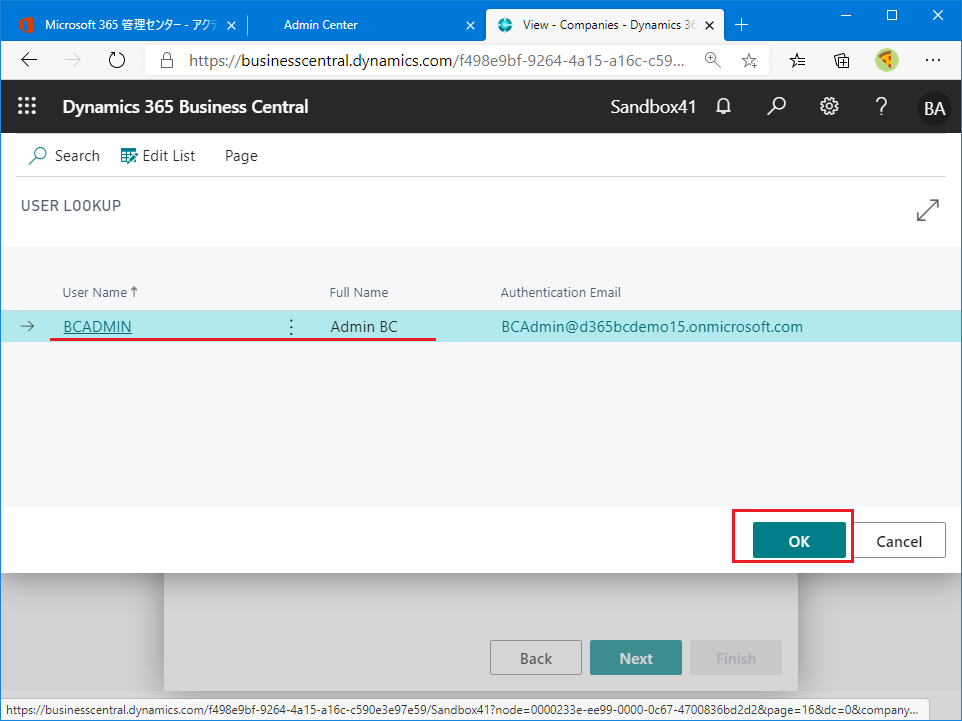Close the Microsoft 365 管理センター tab
The width and height of the screenshot is (962, 721).
(x=231, y=25)
